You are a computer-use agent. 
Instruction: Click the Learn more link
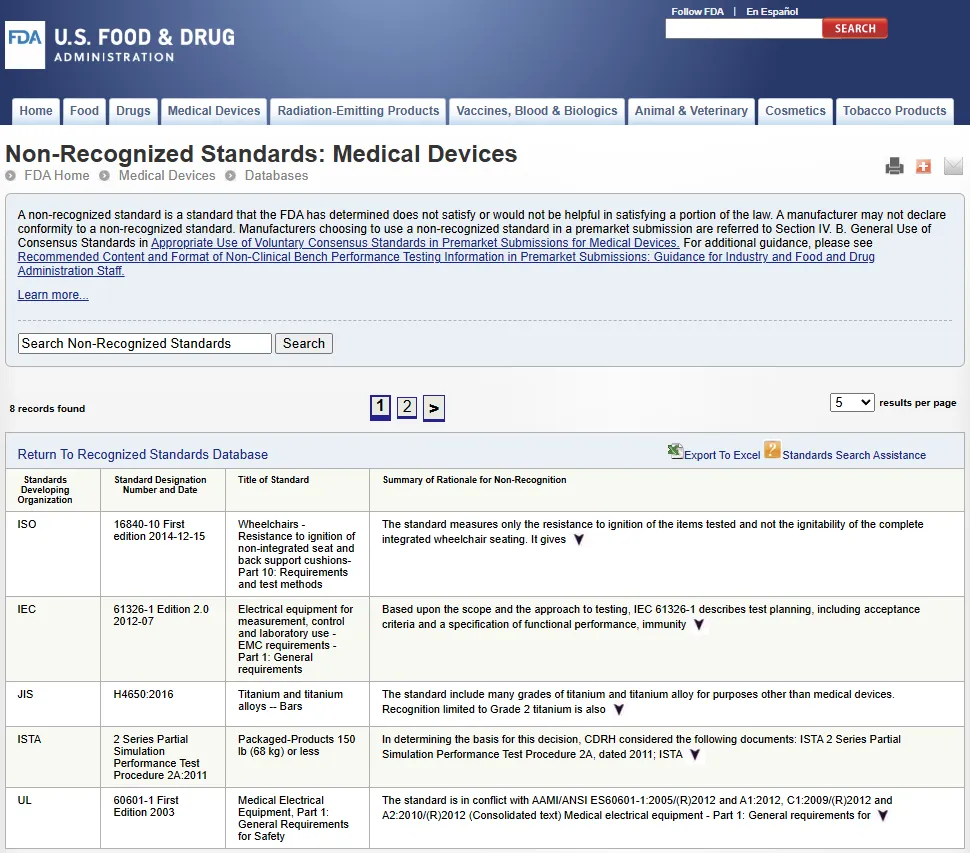(x=53, y=295)
